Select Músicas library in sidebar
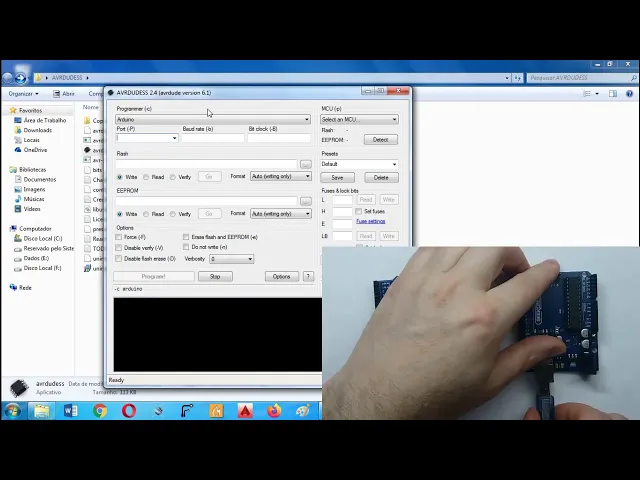Viewport: 640px width, 480px height. point(29,199)
